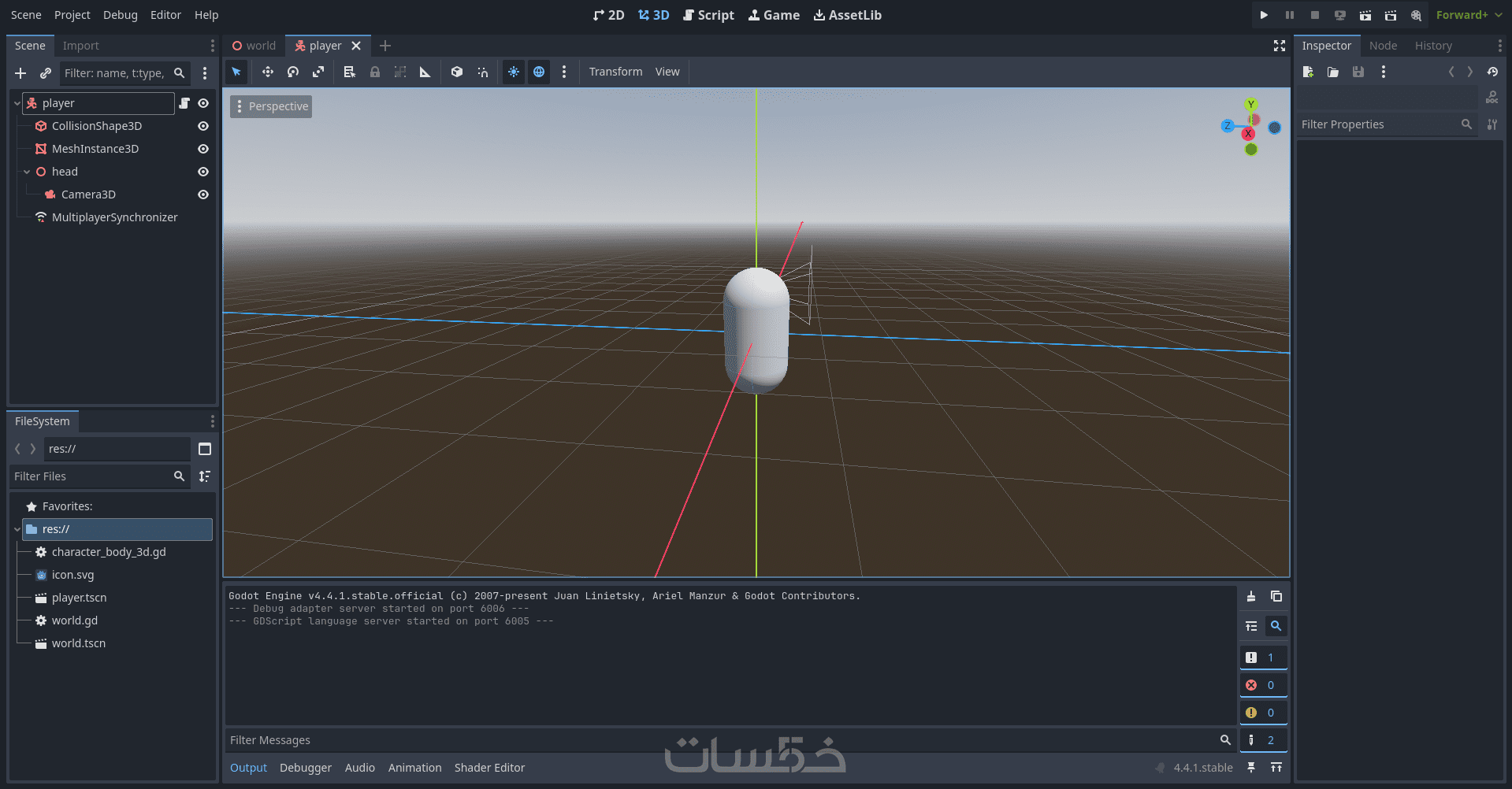Viewport: 1512px width, 789px height.
Task: Open the View menu in viewport toolbar
Action: pos(667,72)
